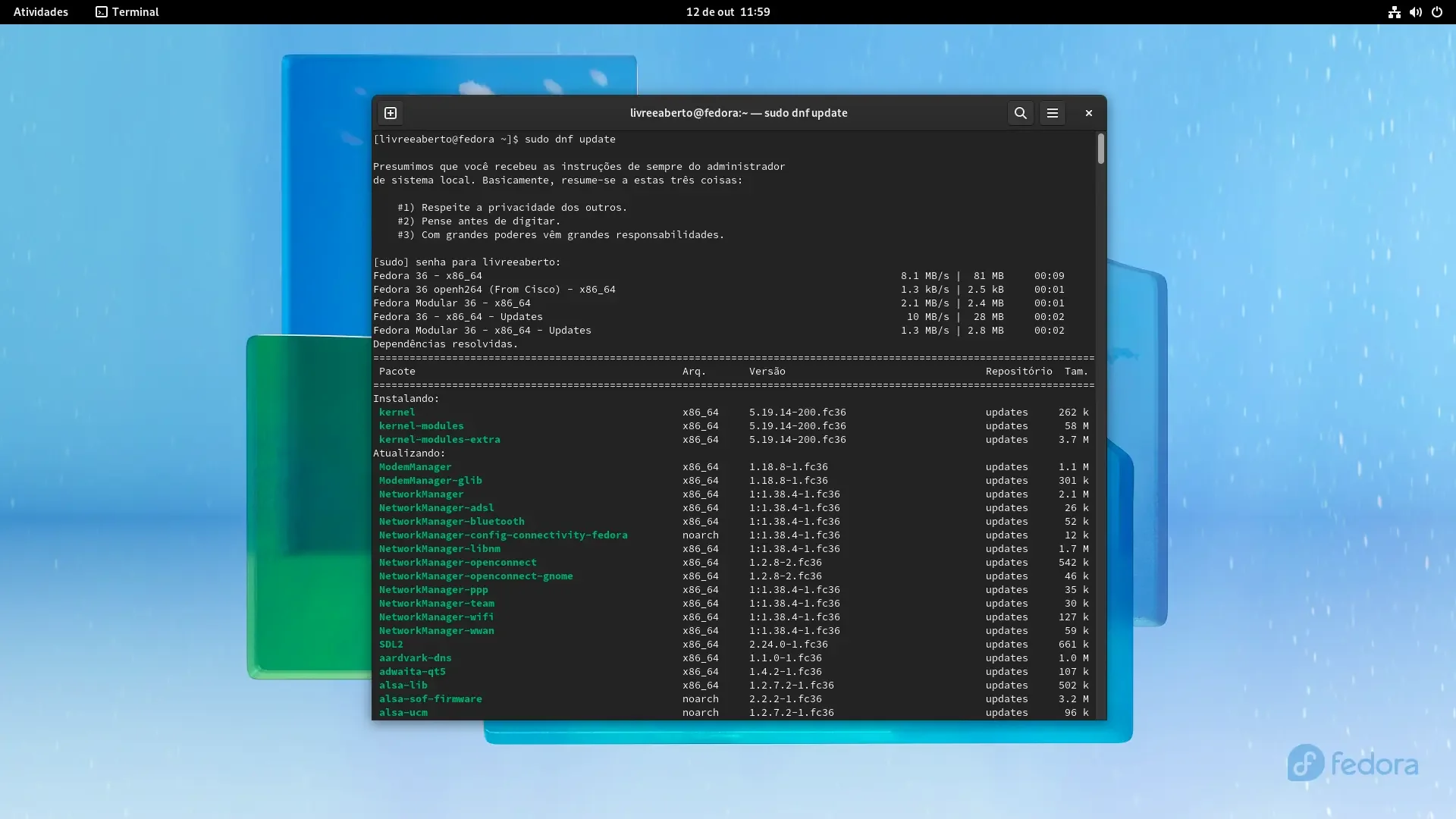
Task: Select 'ModemManager-glib' package name
Action: tap(431, 481)
